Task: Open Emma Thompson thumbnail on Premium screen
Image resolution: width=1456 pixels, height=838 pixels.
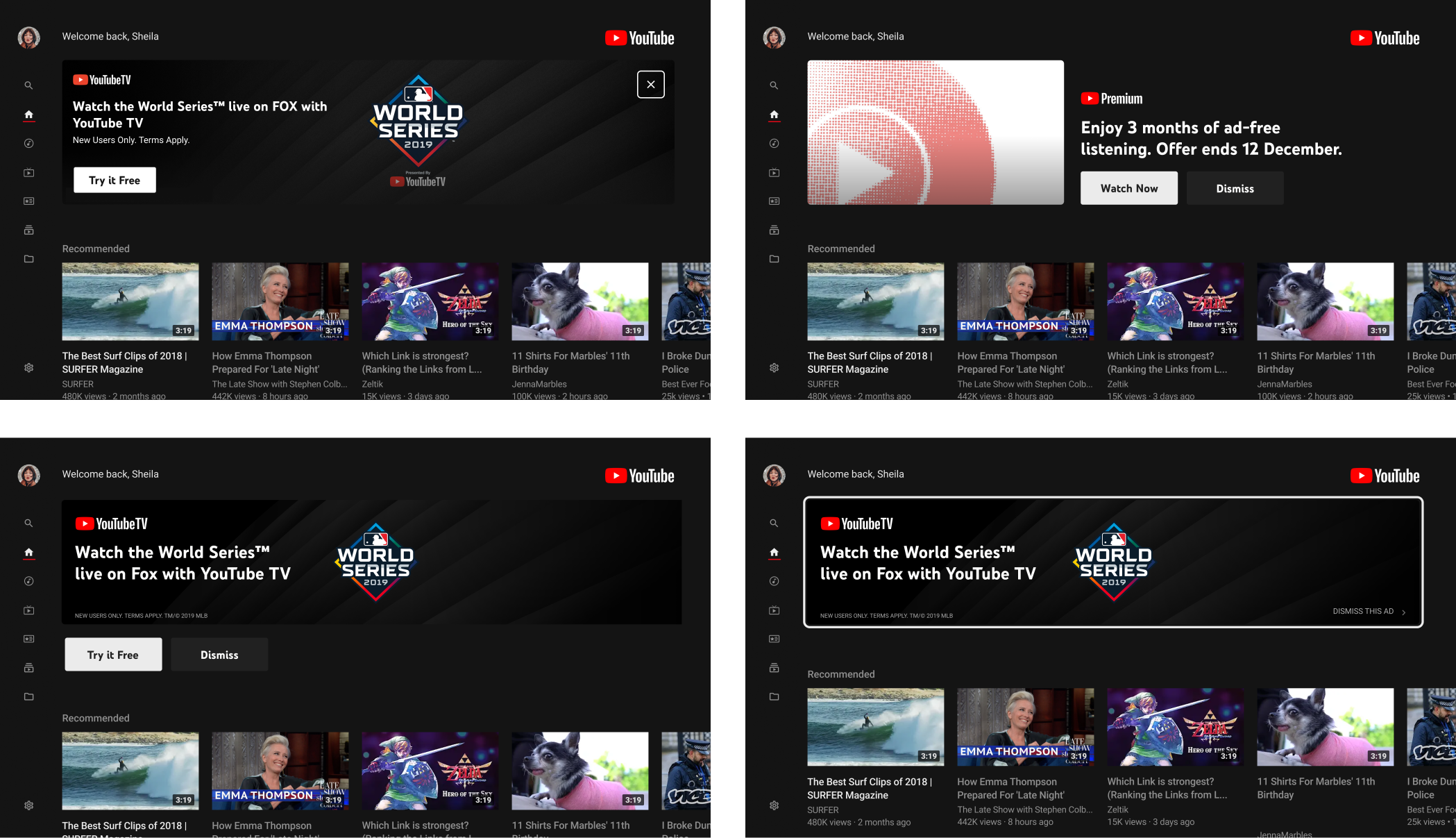Action: pyautogui.click(x=1025, y=301)
